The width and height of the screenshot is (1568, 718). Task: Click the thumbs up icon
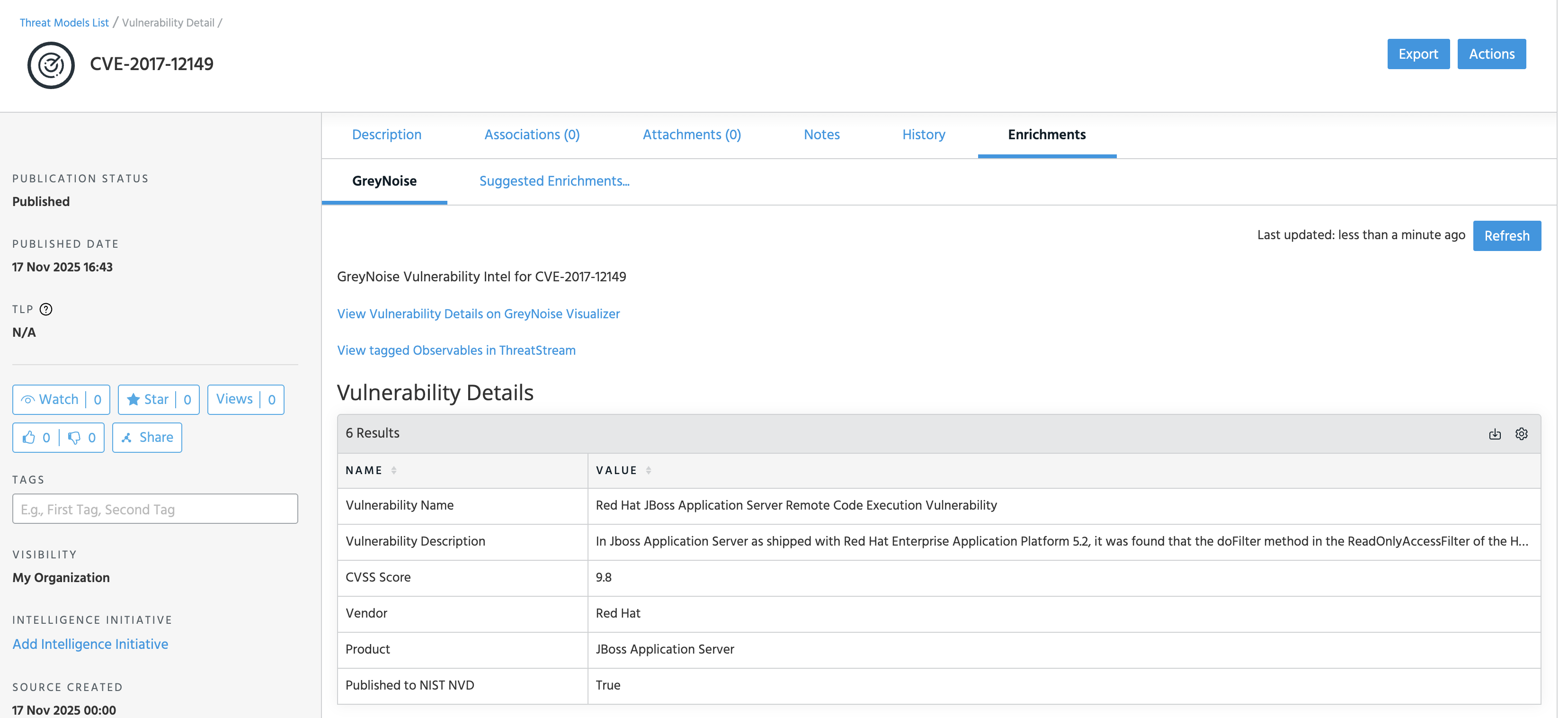(x=29, y=438)
